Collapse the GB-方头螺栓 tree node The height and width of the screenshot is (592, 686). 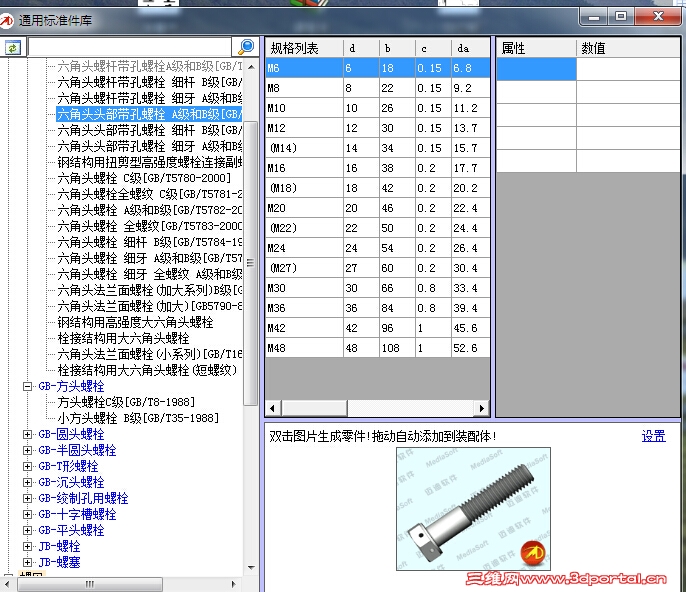point(28,386)
